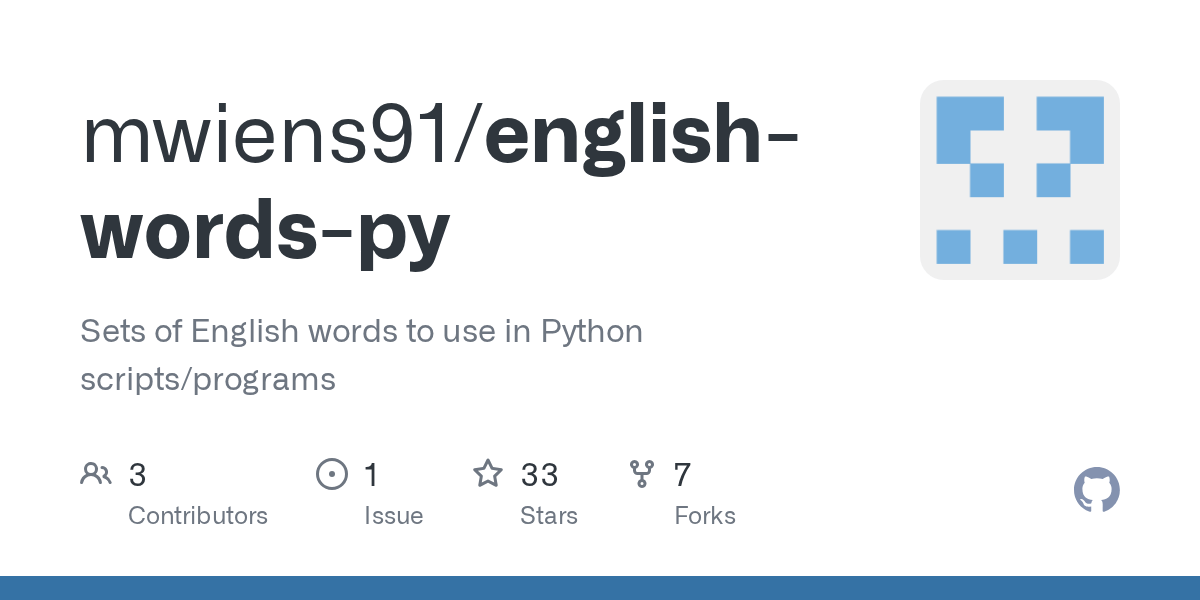Click the Stars star icon
The width and height of the screenshot is (1200, 600).
(488, 473)
